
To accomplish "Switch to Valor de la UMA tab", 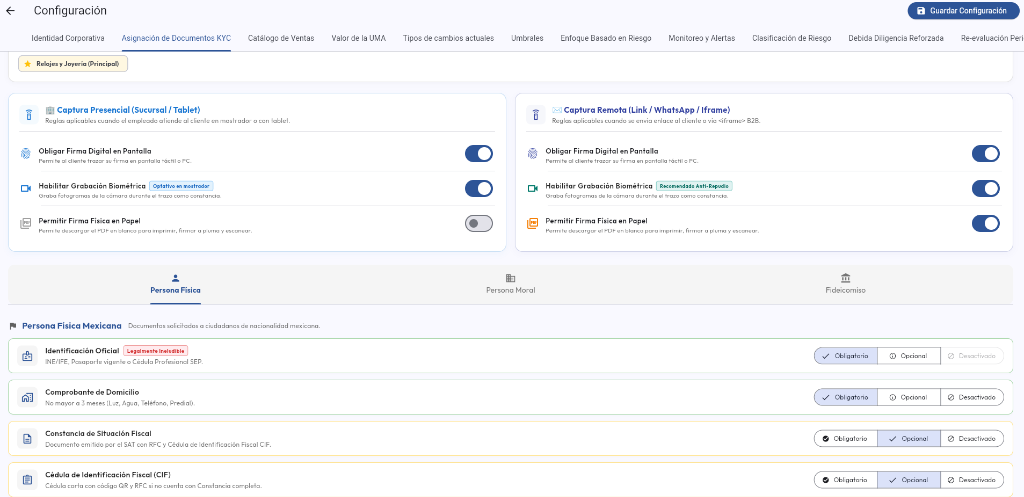I will [x=359, y=39].
